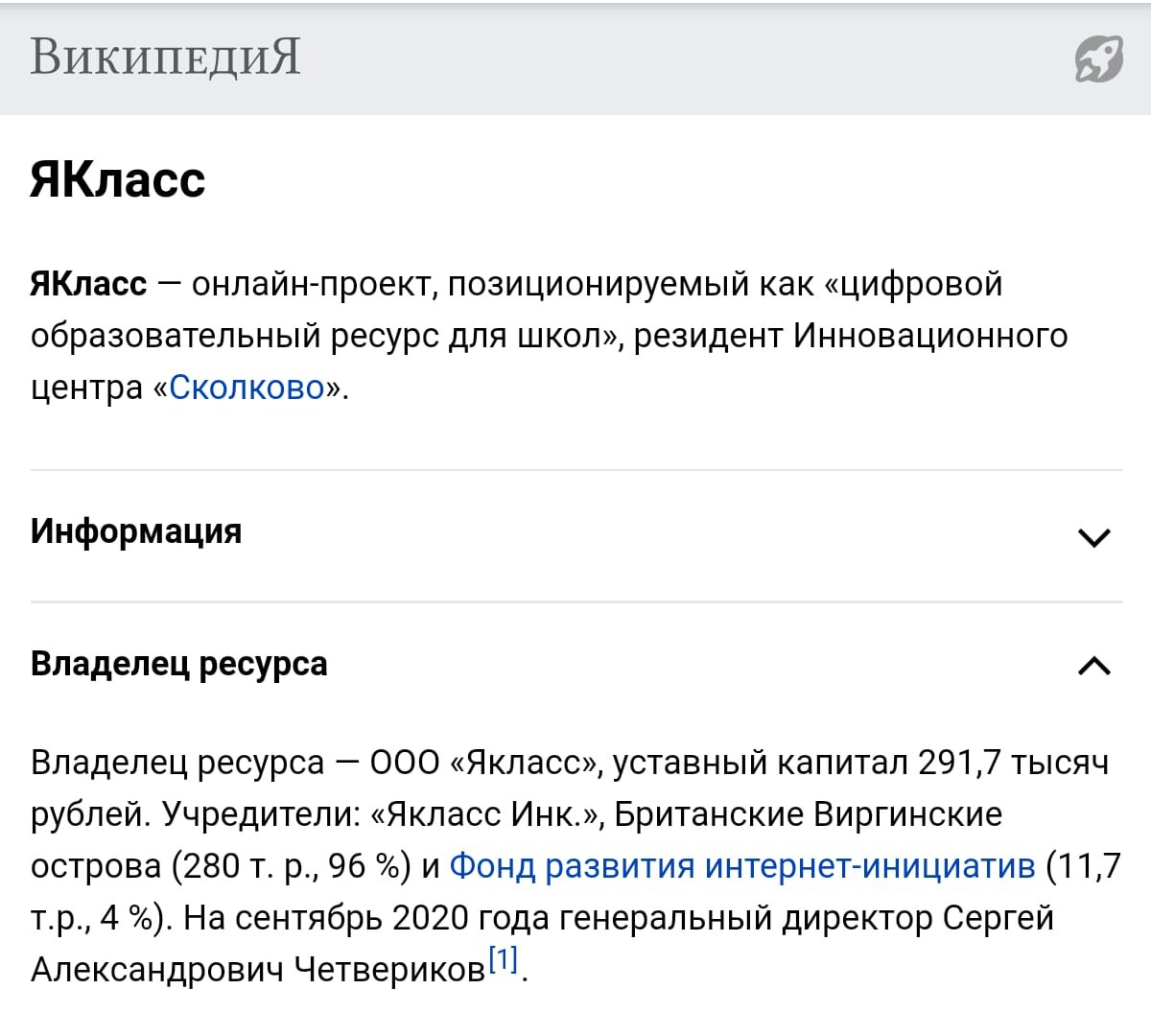1151x1036 pixels.
Task: Tap the Владелец ресурса section heading
Action: (179, 664)
